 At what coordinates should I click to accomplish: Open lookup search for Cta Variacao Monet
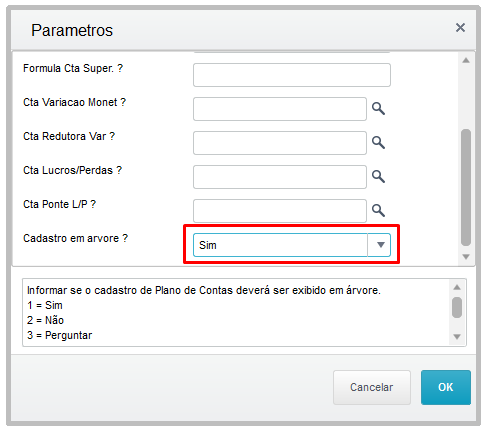(x=378, y=109)
